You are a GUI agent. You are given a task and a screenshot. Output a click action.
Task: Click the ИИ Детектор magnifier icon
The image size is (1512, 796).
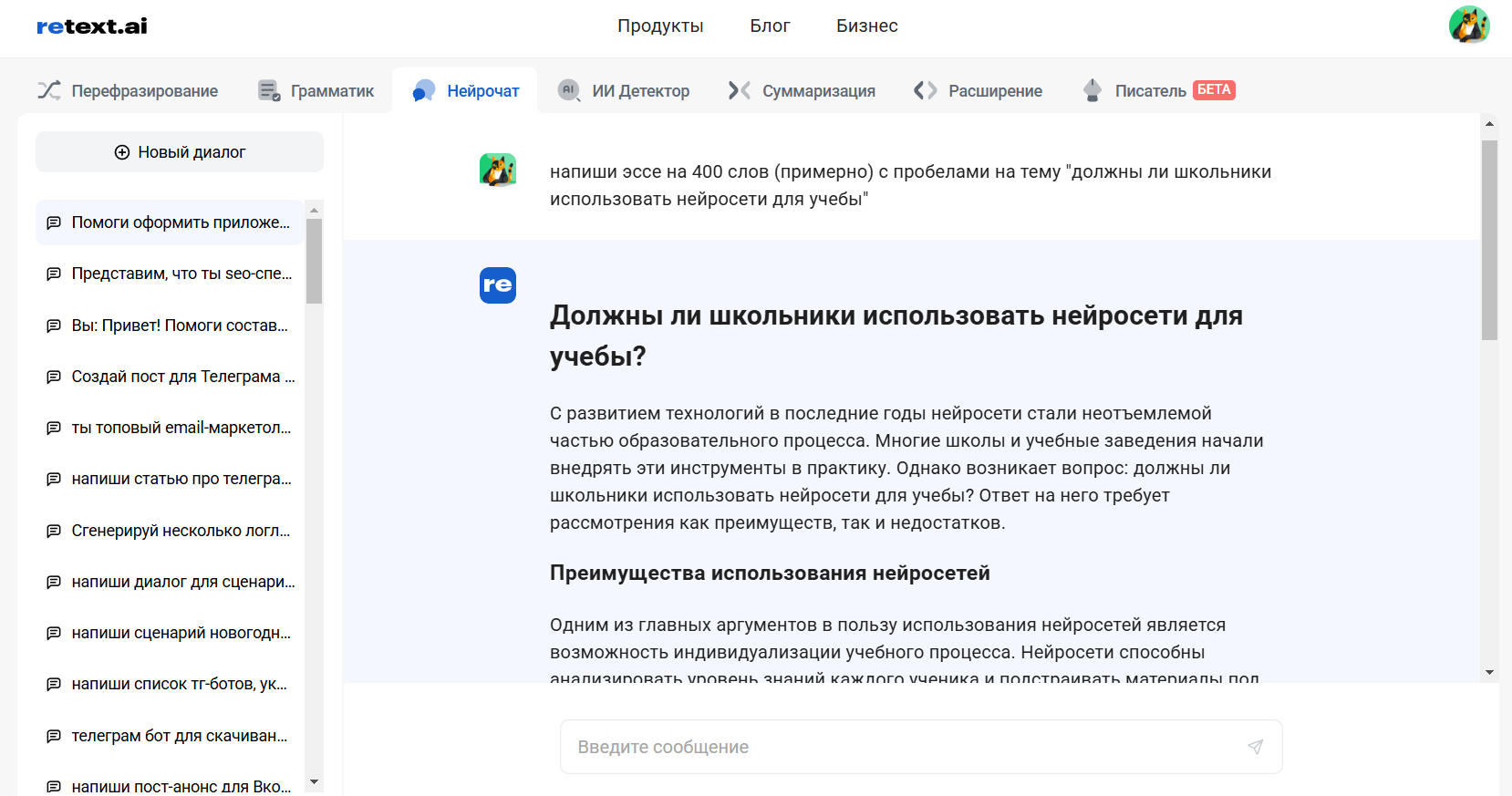pyautogui.click(x=569, y=90)
